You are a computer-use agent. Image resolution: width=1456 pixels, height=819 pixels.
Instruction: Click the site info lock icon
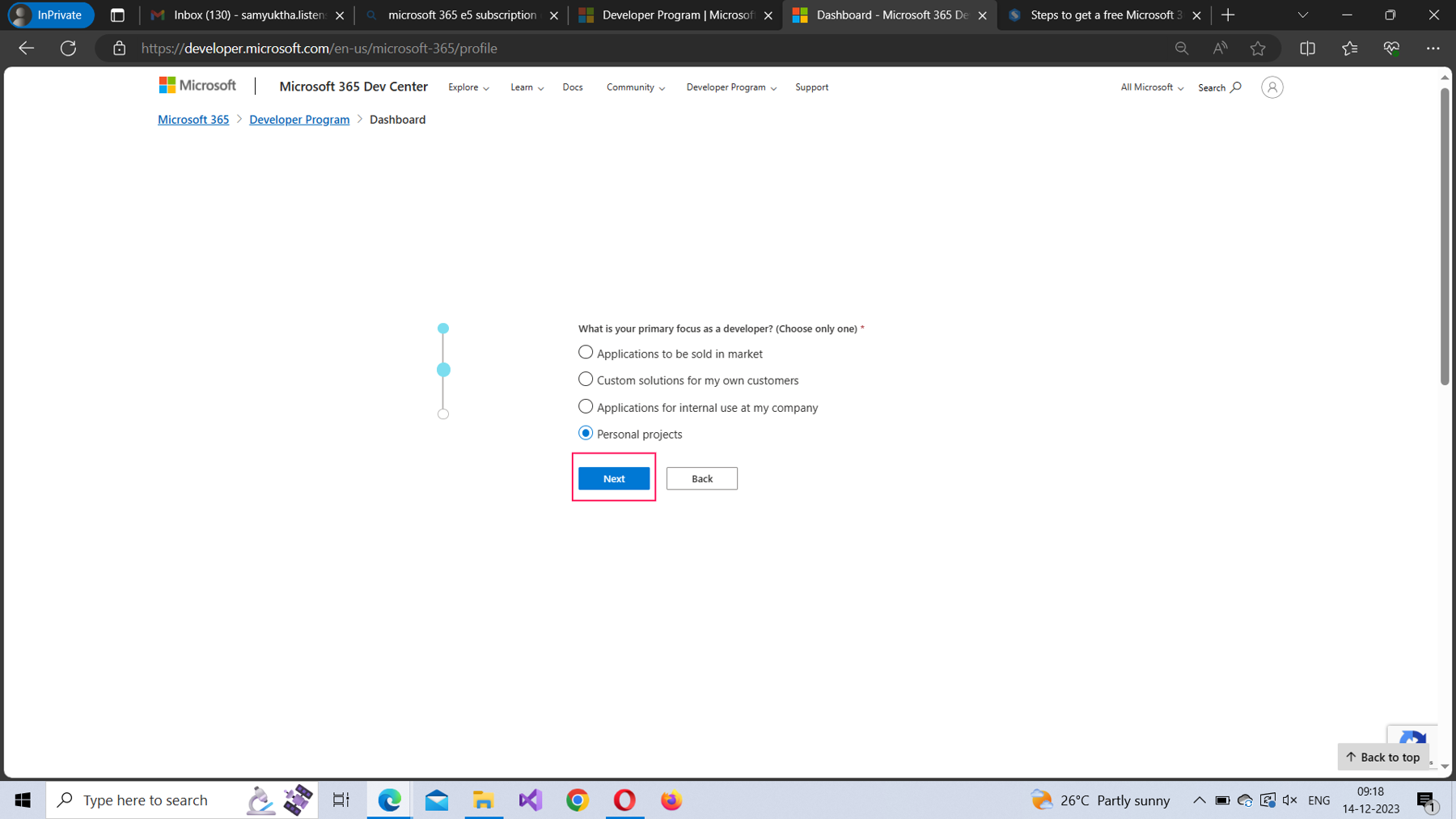click(x=119, y=49)
